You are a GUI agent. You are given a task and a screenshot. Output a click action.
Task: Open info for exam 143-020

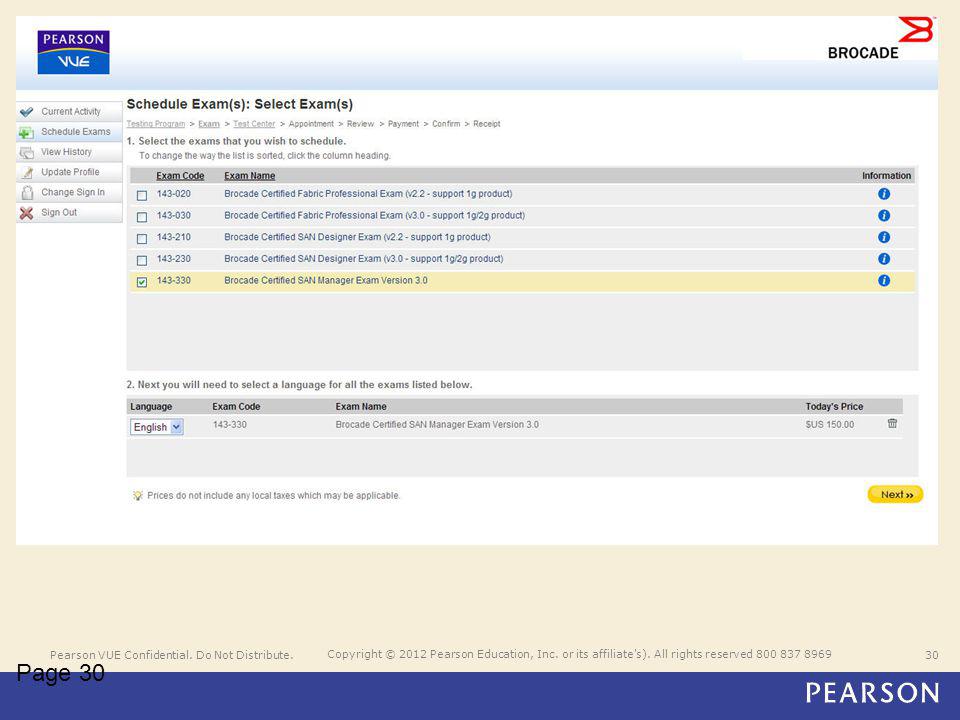(883, 194)
